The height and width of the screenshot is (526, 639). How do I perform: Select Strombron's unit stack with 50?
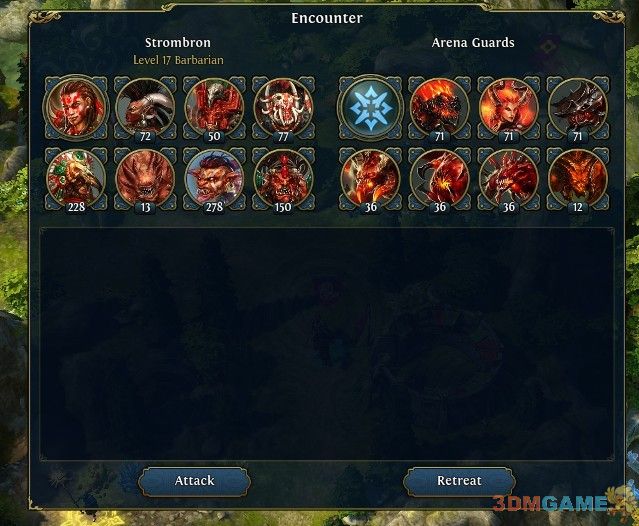point(214,108)
